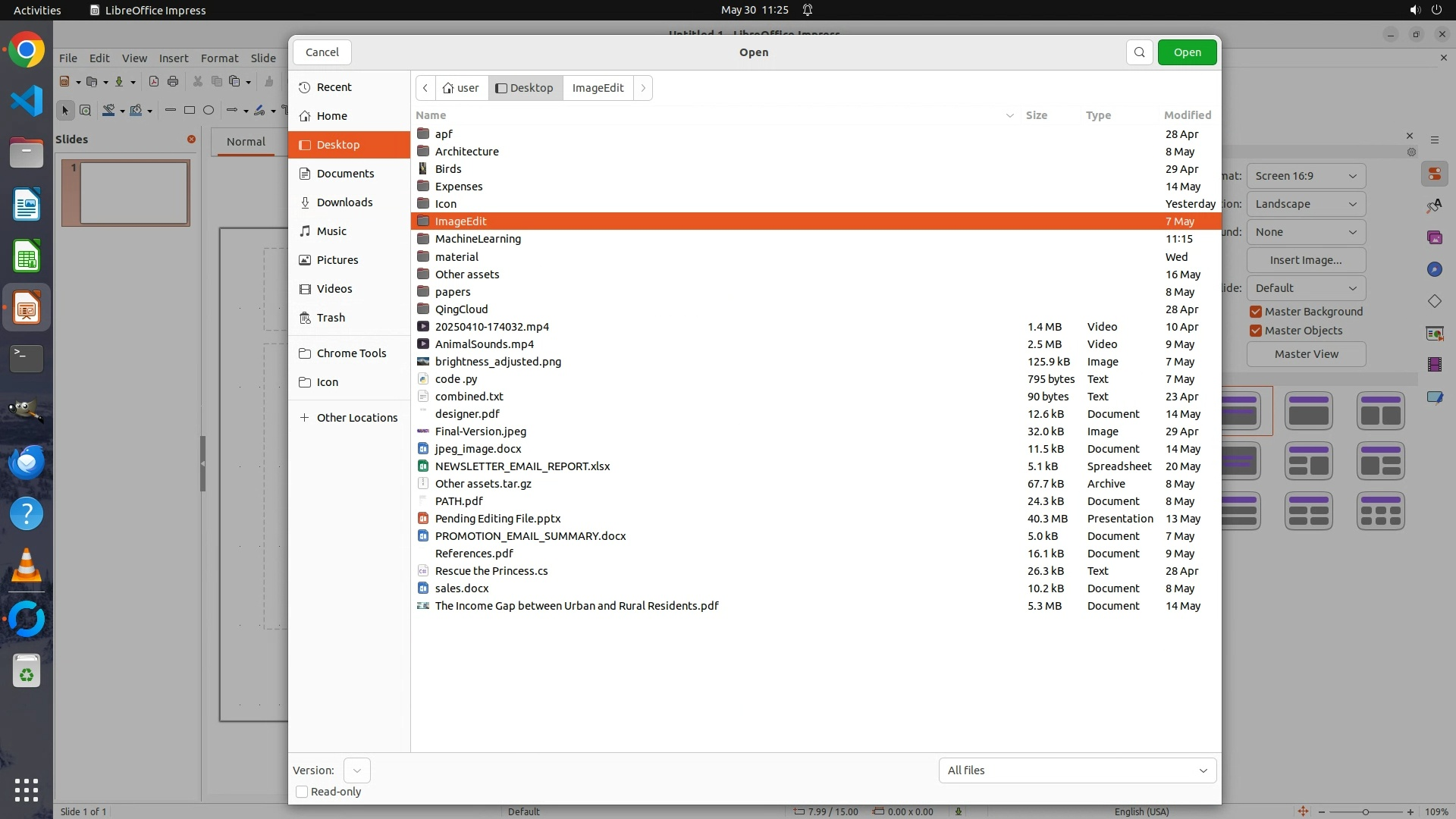Click the search icon in Open dialog
1456x819 pixels.
pyautogui.click(x=1139, y=52)
